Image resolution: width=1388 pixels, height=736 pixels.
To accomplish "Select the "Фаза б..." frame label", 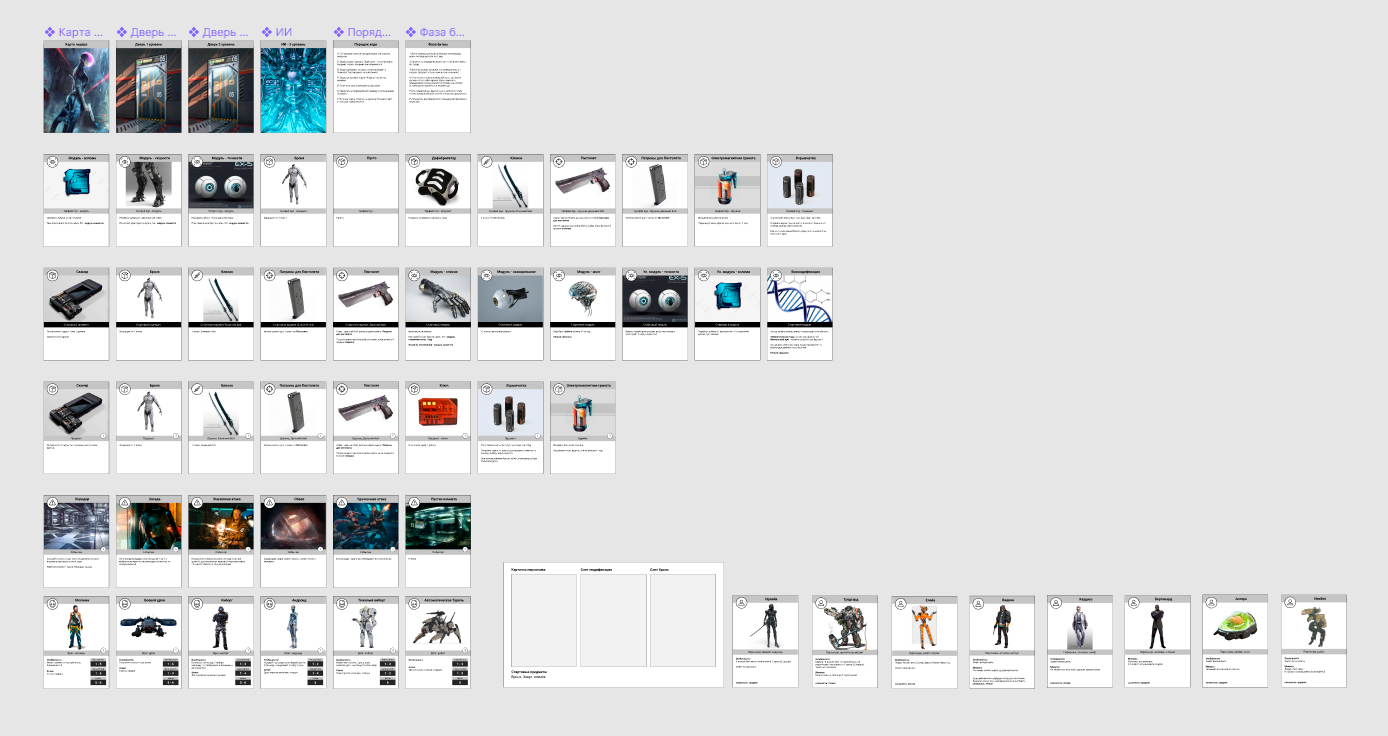I will [435, 32].
